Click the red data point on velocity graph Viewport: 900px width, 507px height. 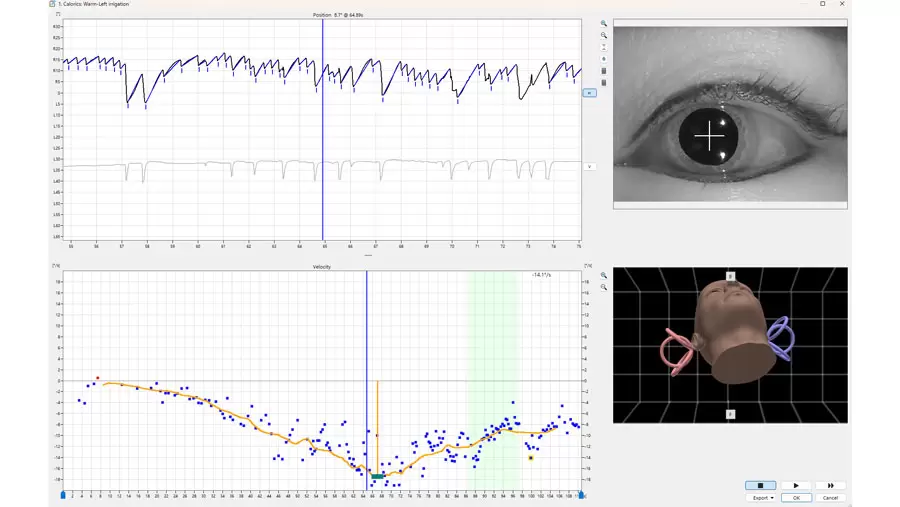click(97, 378)
